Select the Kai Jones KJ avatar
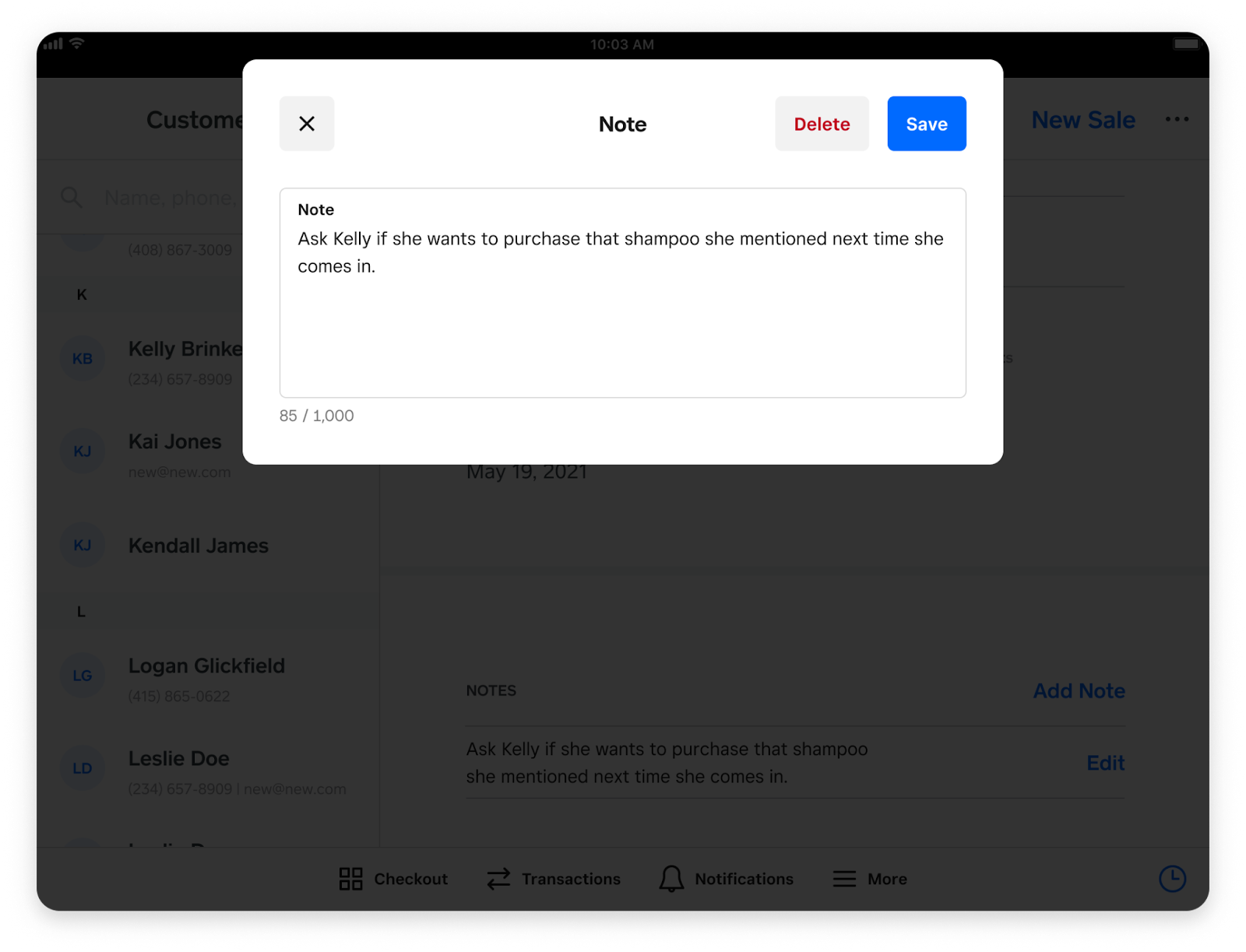Image resolution: width=1246 pixels, height=952 pixels. pyautogui.click(x=83, y=451)
